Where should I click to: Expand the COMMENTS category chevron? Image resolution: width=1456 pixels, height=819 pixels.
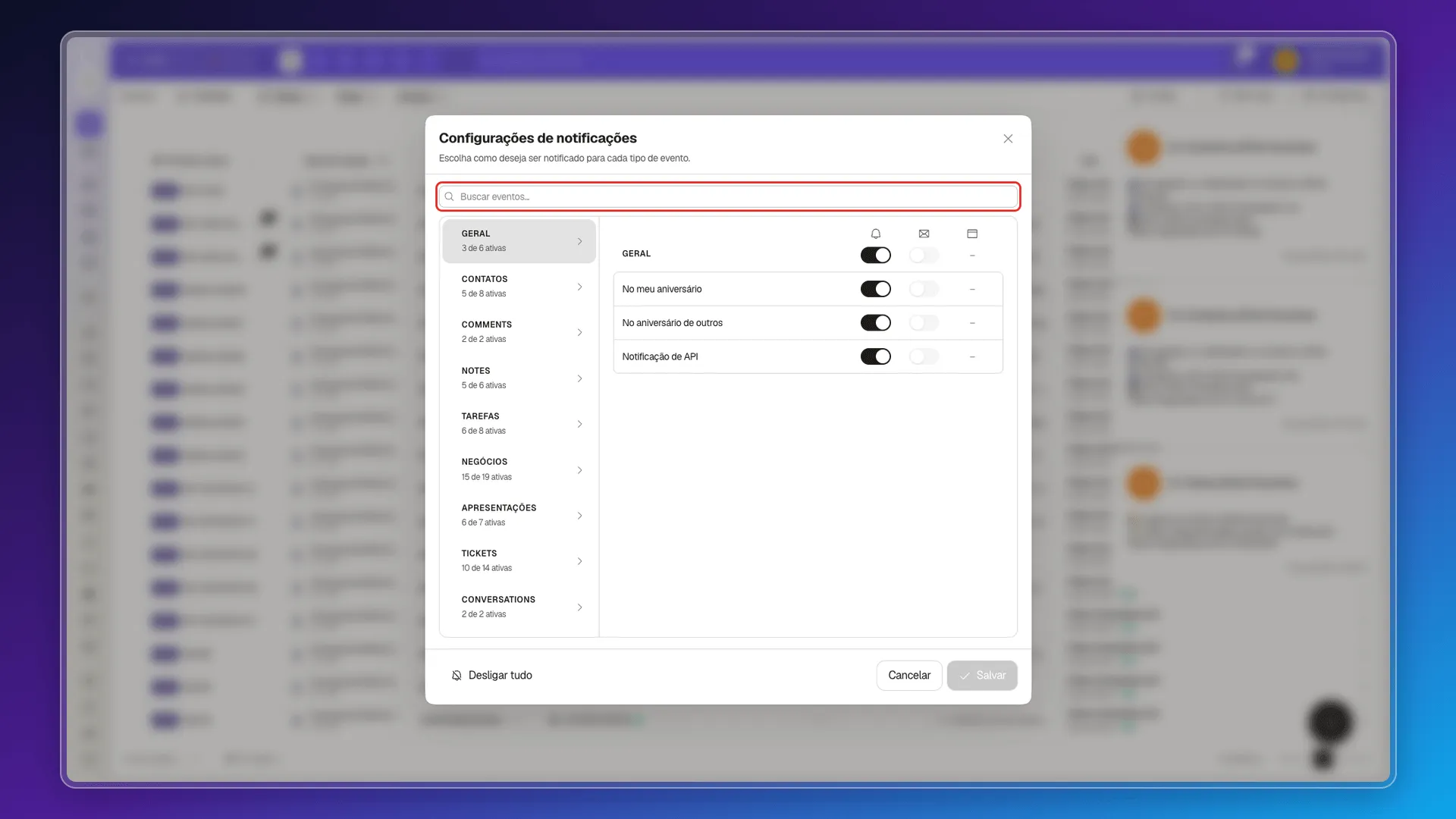pos(579,332)
